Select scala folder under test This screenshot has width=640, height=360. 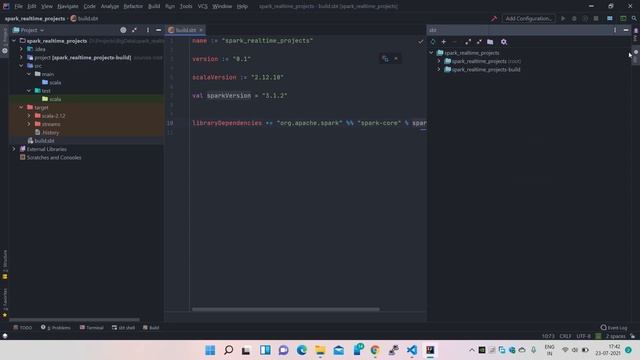click(51, 99)
